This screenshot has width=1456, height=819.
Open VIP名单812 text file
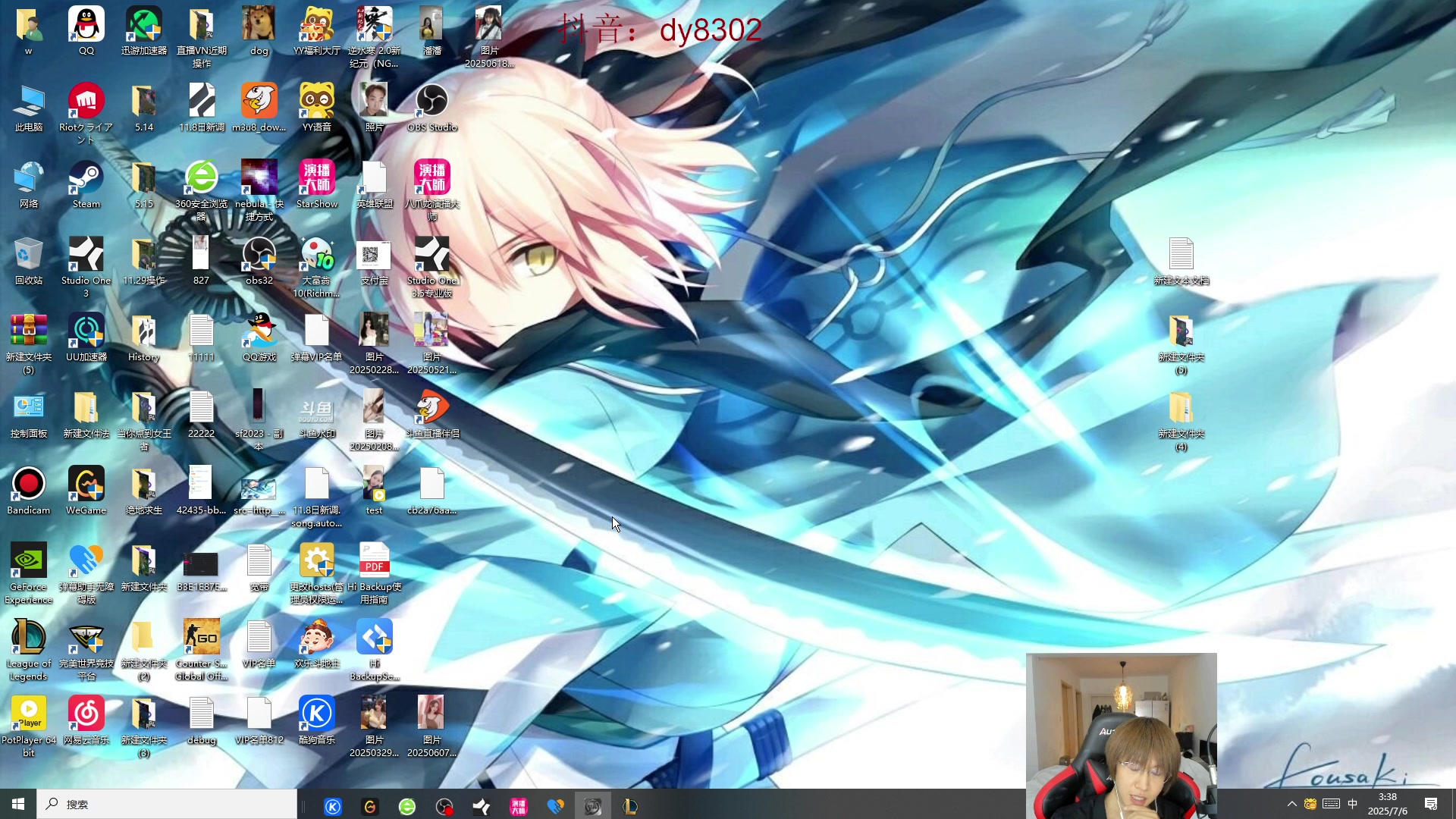point(259,714)
